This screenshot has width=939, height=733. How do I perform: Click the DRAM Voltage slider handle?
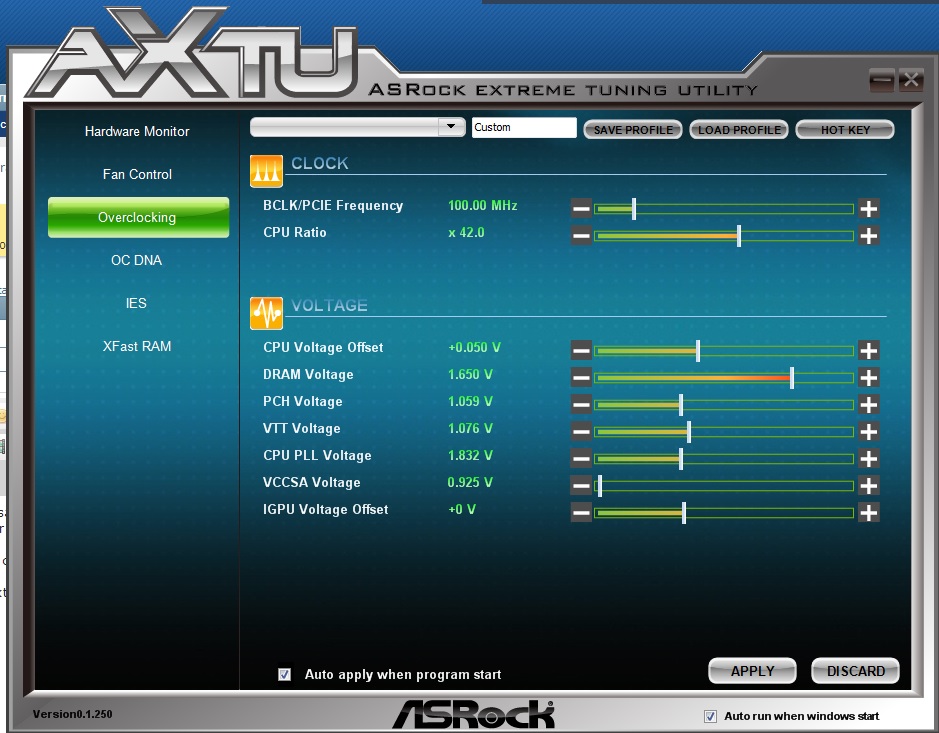click(792, 378)
